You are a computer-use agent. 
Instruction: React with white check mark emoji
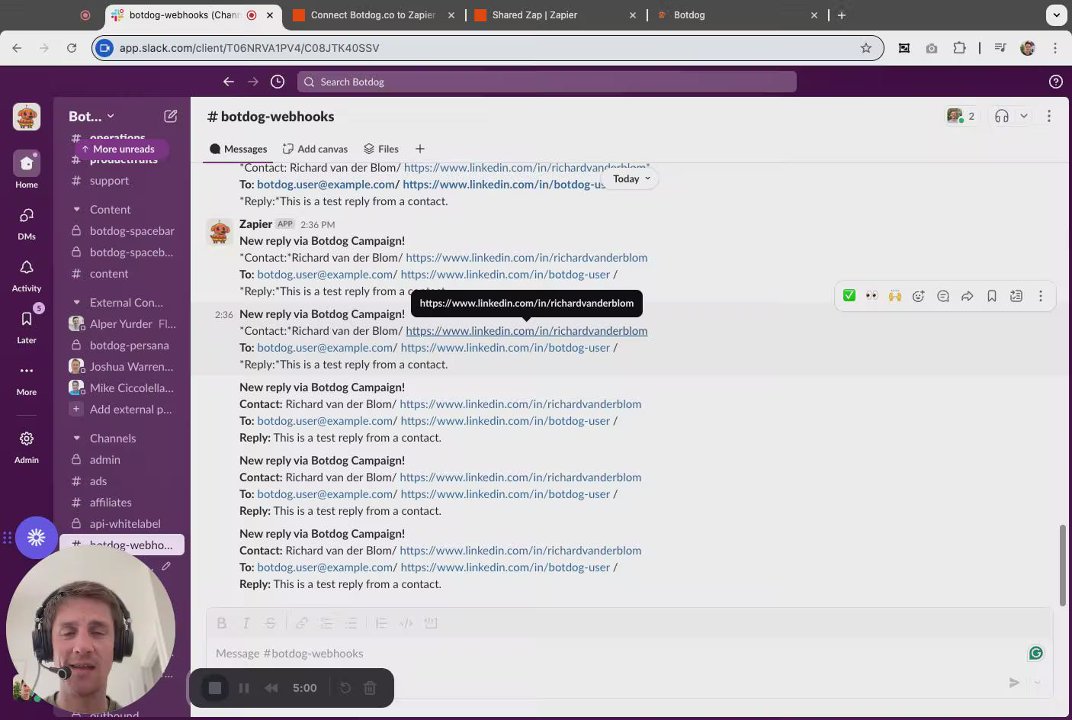(x=849, y=295)
